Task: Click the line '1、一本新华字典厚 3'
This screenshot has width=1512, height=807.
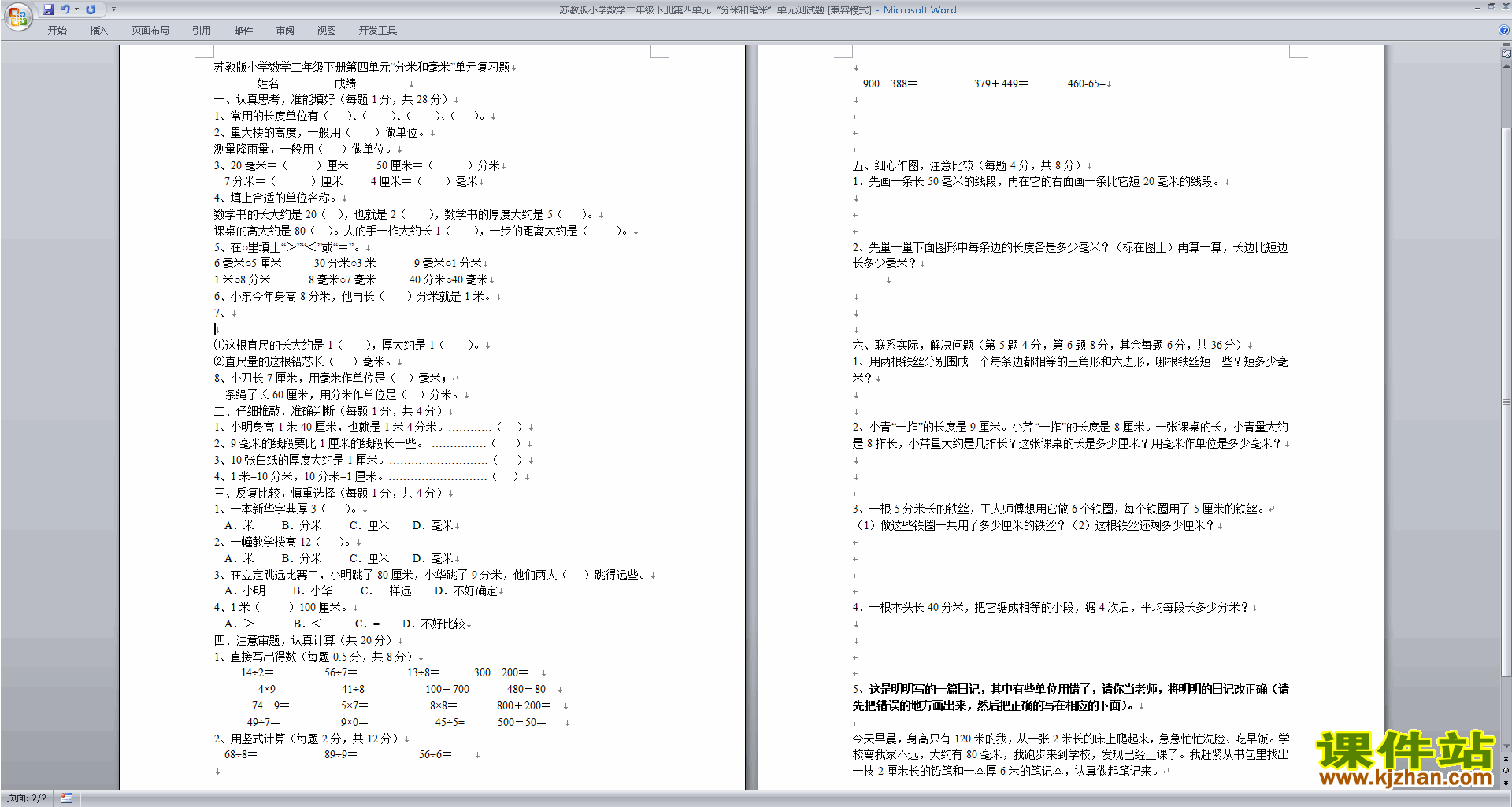Action: tap(287, 509)
